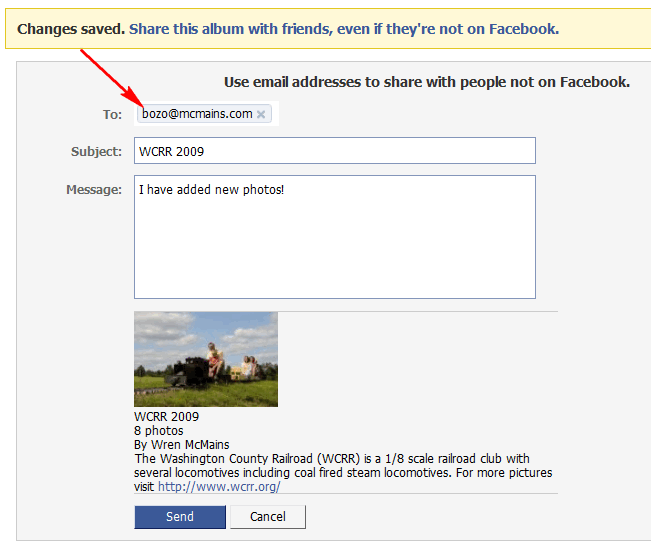
Task: Open the Share this album with friends link
Action: tap(344, 29)
